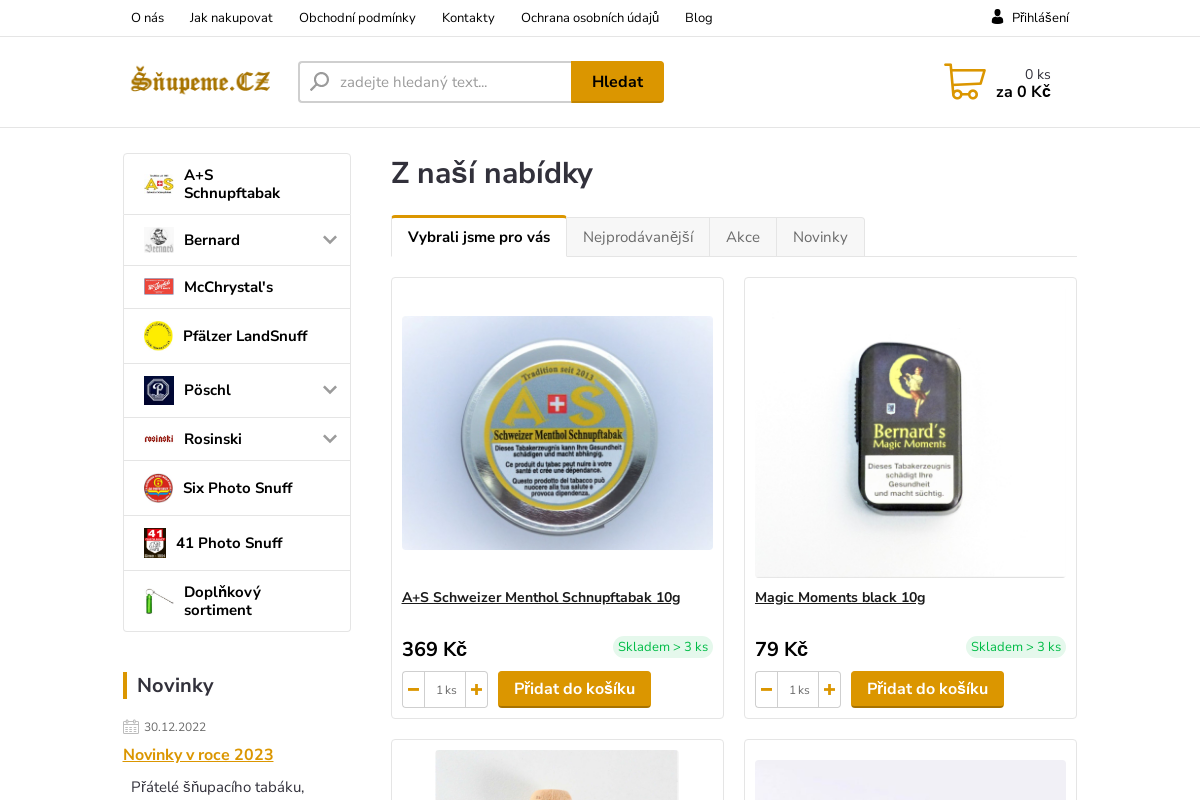Expand the Bernard category chevron
The width and height of the screenshot is (1200, 800).
330,240
